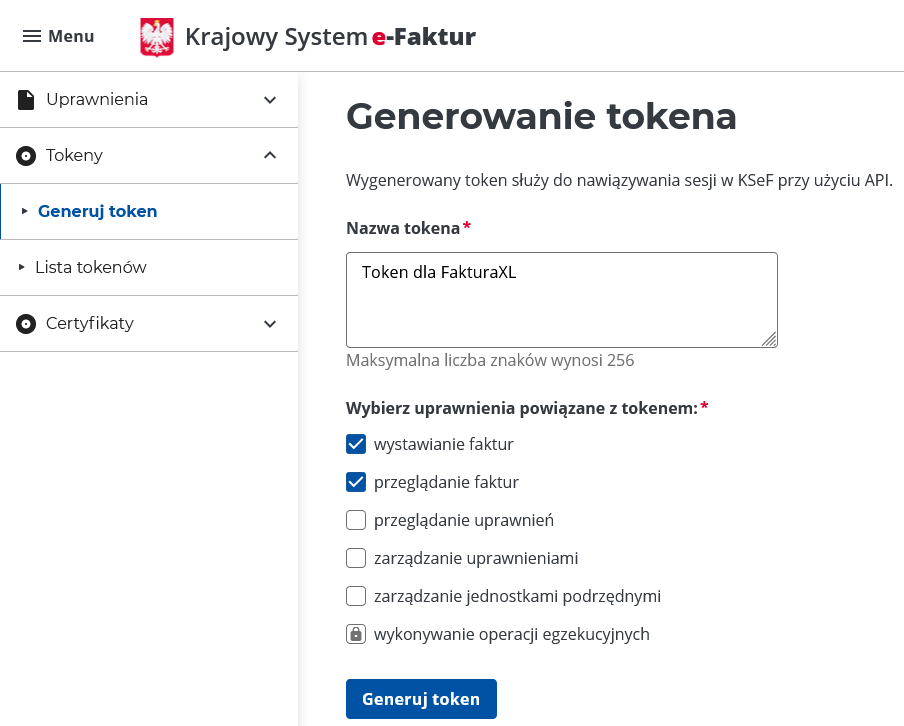Collapse the Tokeny section
Image resolution: width=904 pixels, height=726 pixels.
tap(268, 155)
